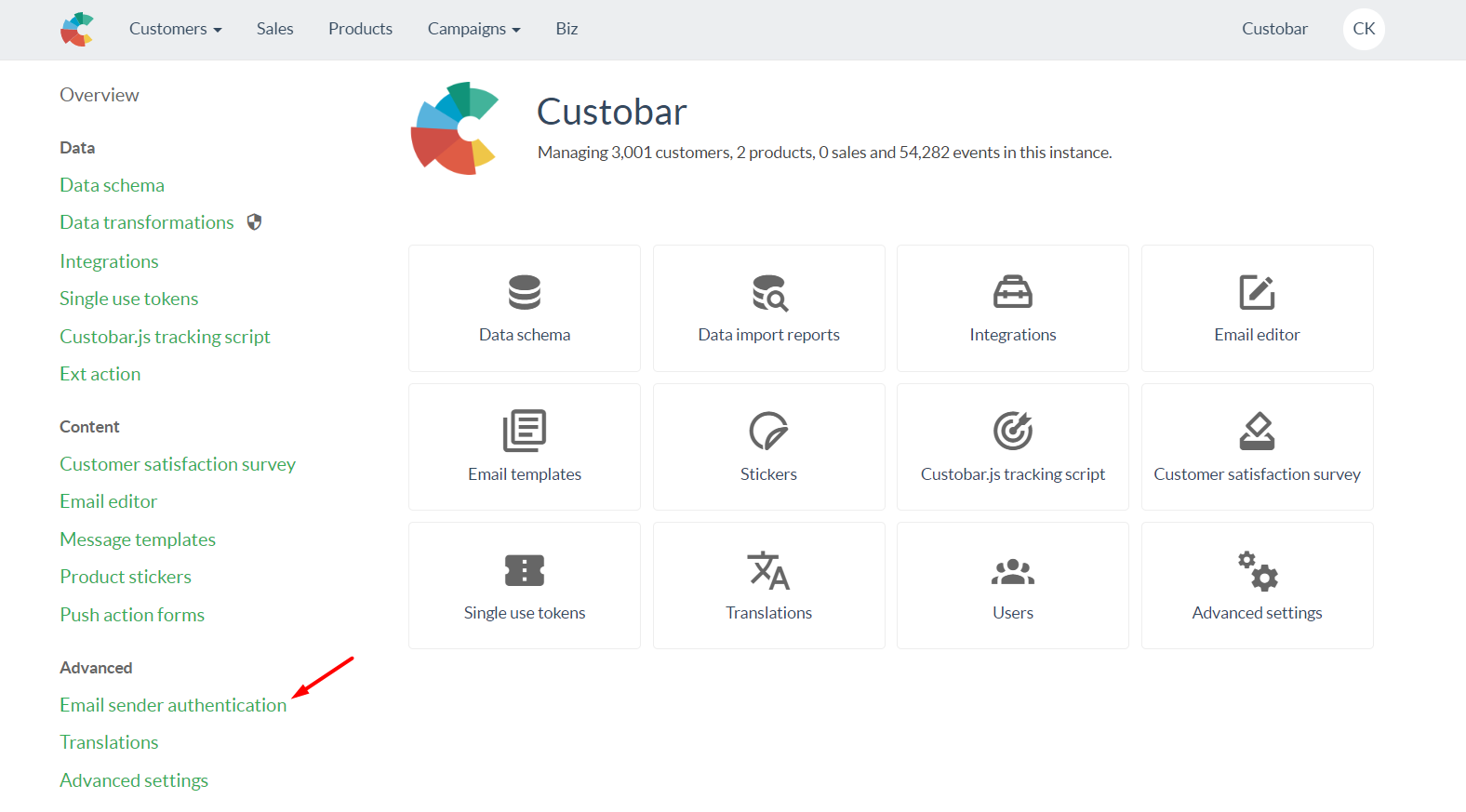Open the Data schema tile icon
The width and height of the screenshot is (1466, 812).
[525, 292]
